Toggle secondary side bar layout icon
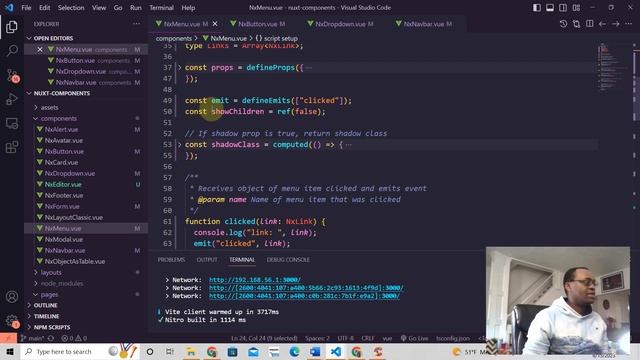 click(x=563, y=7)
